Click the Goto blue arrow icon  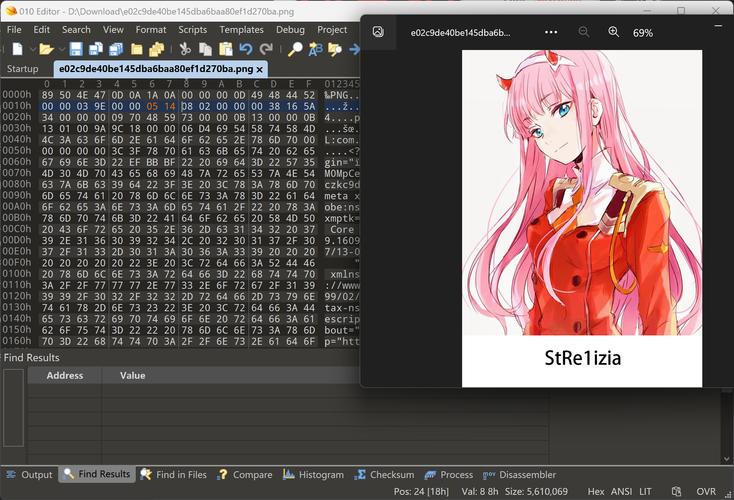(x=354, y=49)
